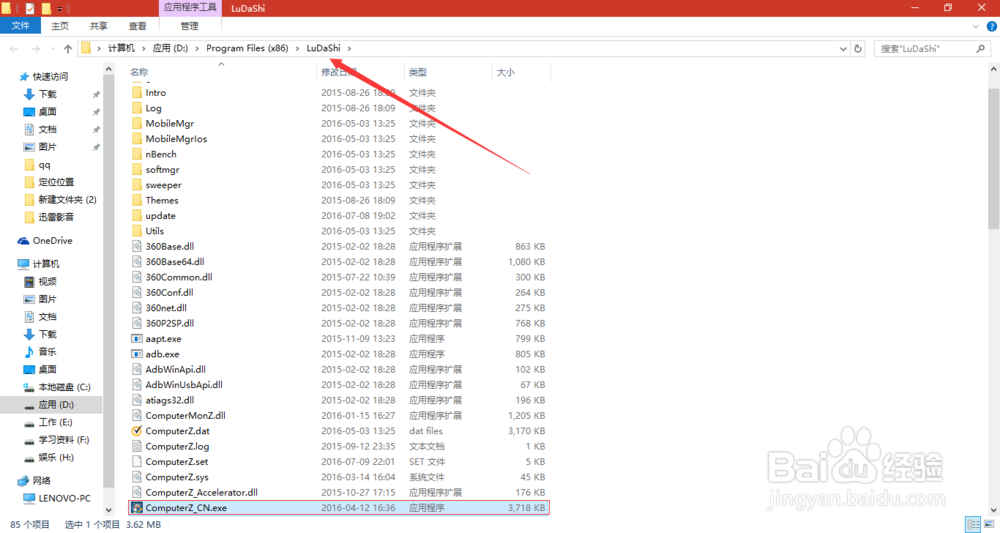This screenshot has height=533, width=1000.
Task: Open the 文件 ribbon tab
Action: (x=20, y=26)
